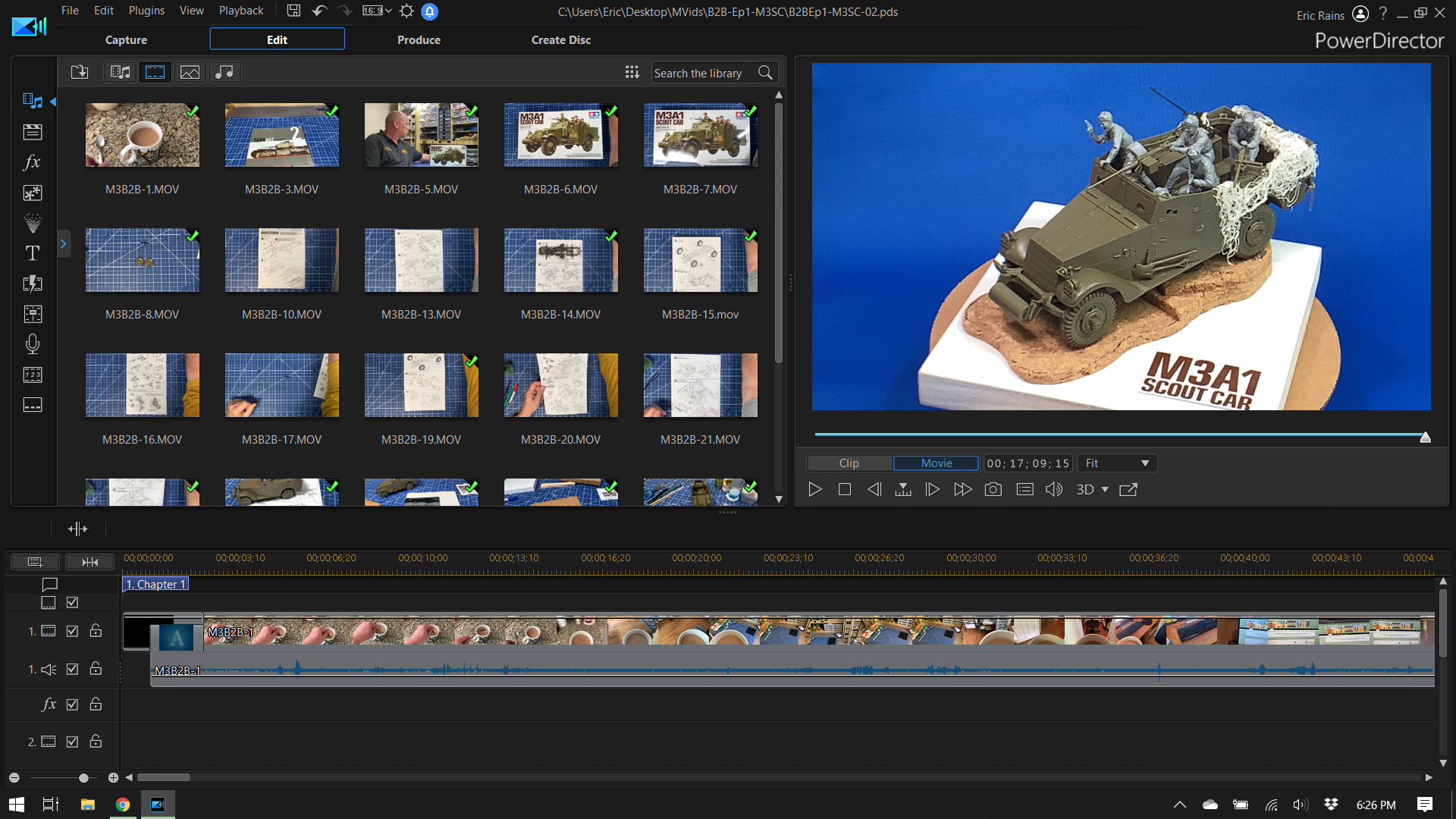Expand the collapsed library side panel arrow
The width and height of the screenshot is (1456, 819).
point(64,243)
